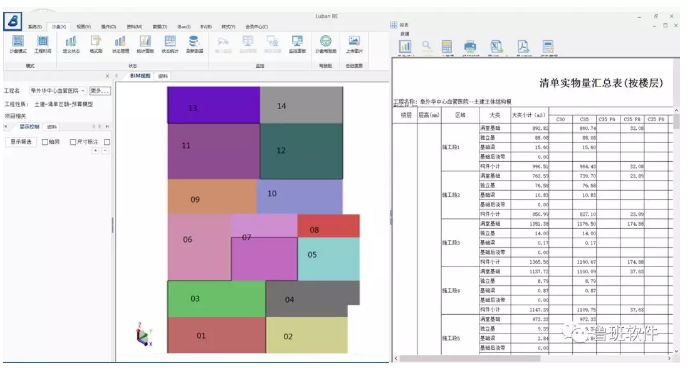Click the printer icon in report toolbar
Image resolution: width=693 pixels, height=372 pixels.
pyautogui.click(x=470, y=46)
